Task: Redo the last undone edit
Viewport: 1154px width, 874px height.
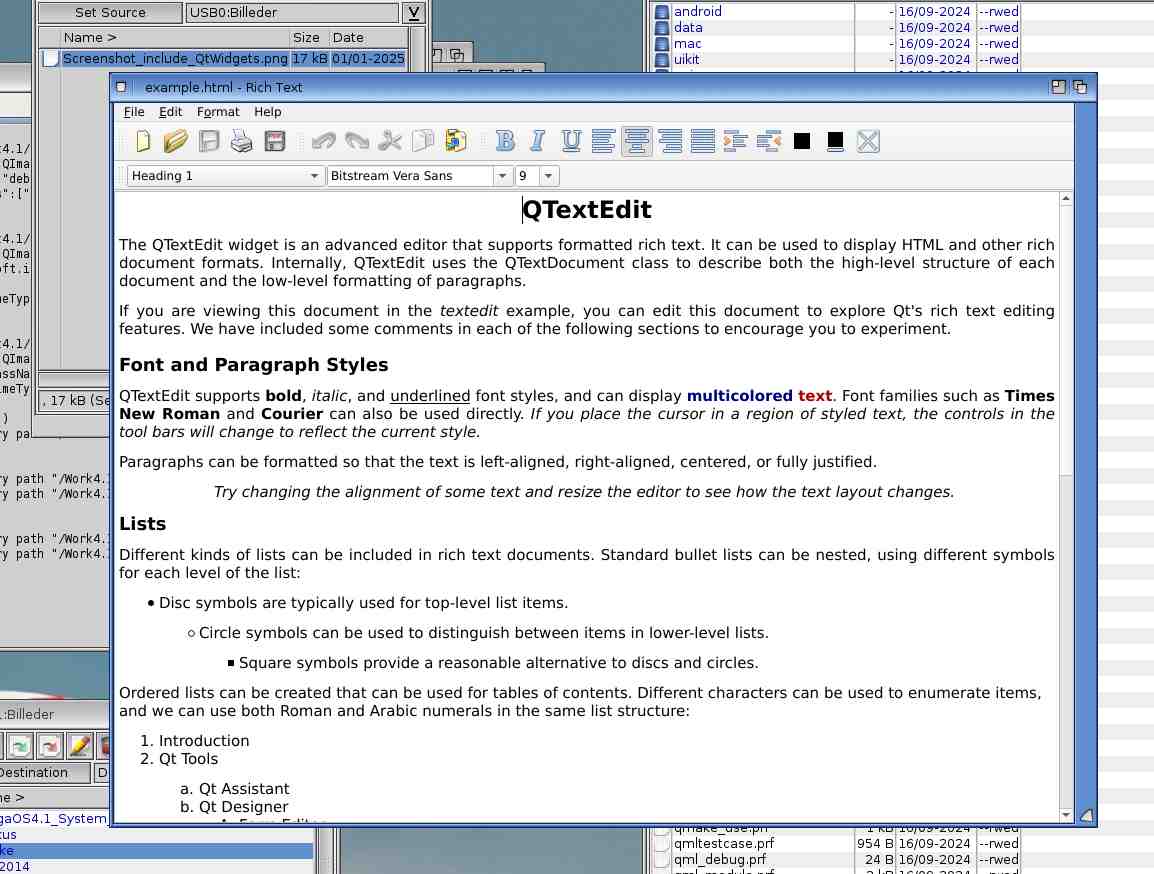Action: pos(357,141)
